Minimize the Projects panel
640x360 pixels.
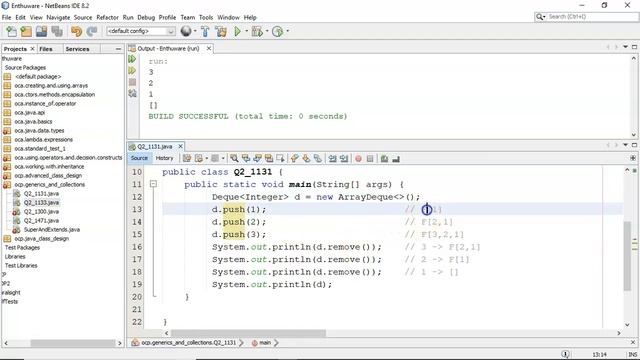pyautogui.click(x=118, y=49)
